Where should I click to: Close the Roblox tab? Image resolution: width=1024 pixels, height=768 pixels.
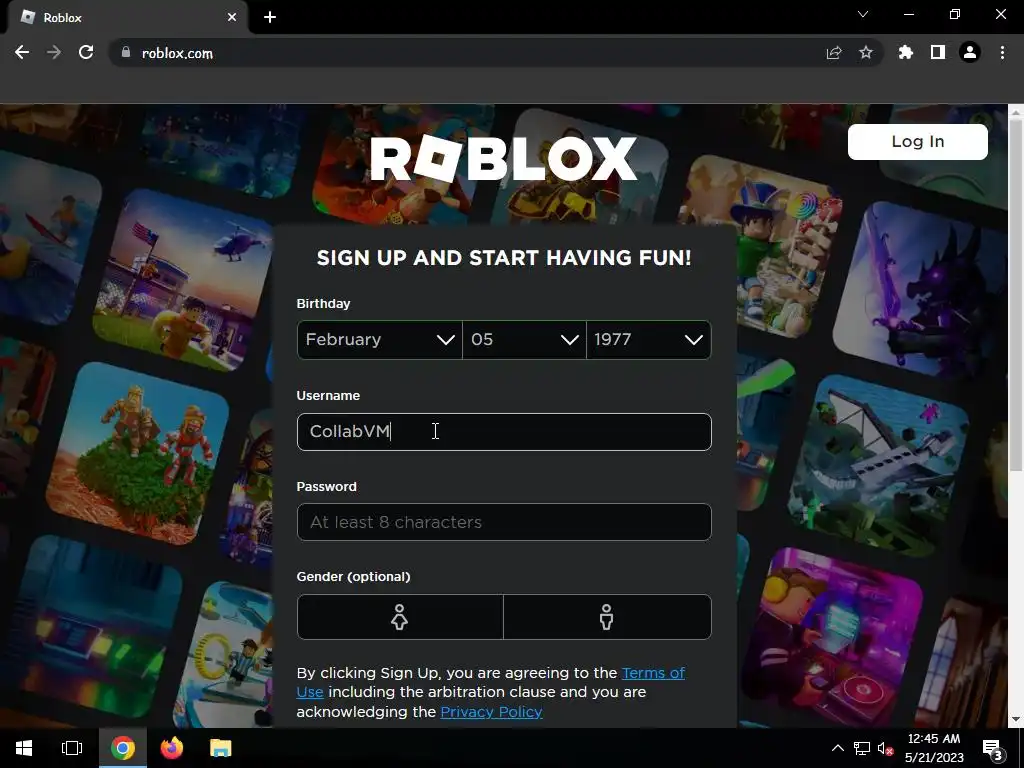coord(232,18)
